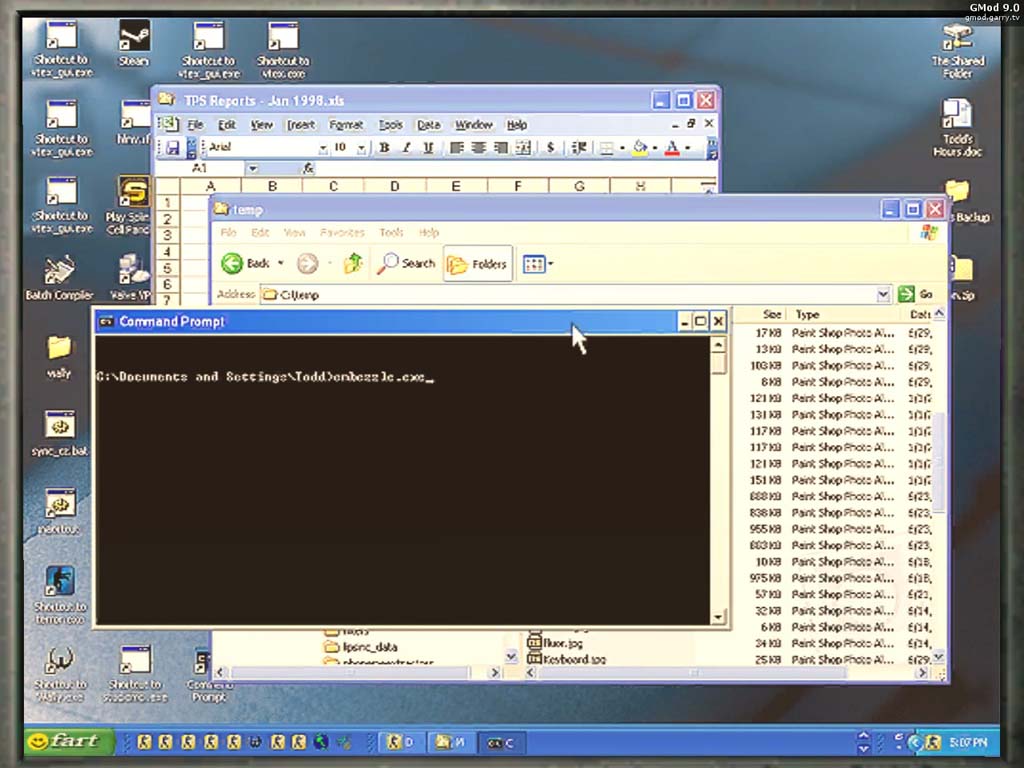
Task: Toggle Underline in Excel toolbar
Action: [x=428, y=148]
